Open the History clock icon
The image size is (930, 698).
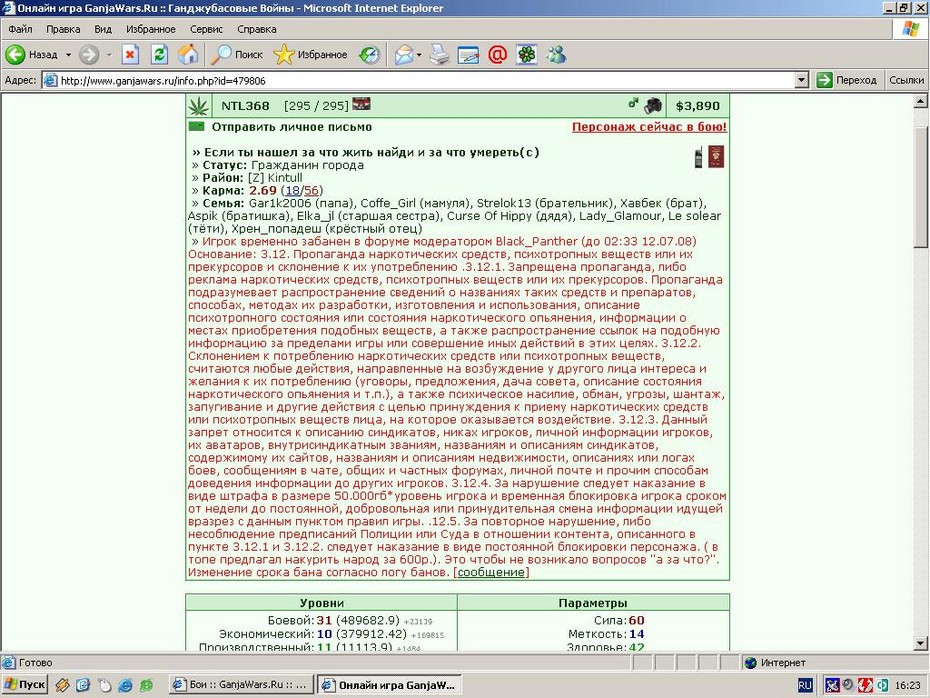[370, 55]
